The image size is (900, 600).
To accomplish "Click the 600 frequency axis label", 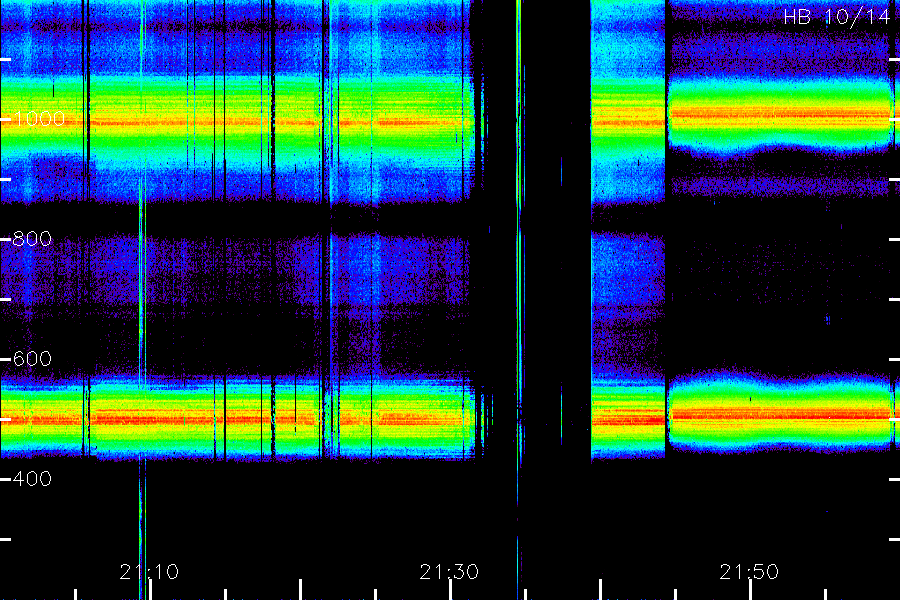I will 32,359.
